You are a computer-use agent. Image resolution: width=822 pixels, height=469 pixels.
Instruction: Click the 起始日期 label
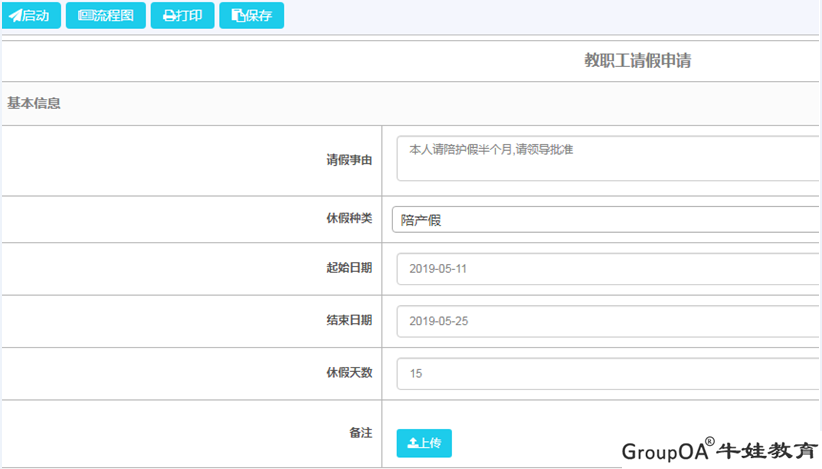[349, 268]
